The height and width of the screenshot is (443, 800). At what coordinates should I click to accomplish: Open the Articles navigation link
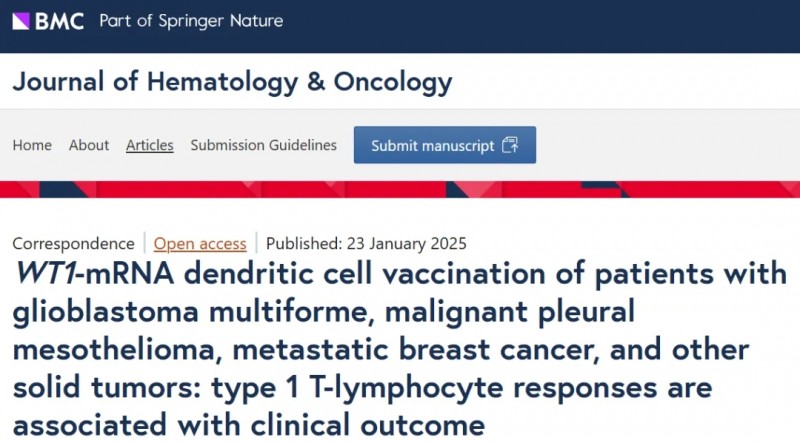150,145
